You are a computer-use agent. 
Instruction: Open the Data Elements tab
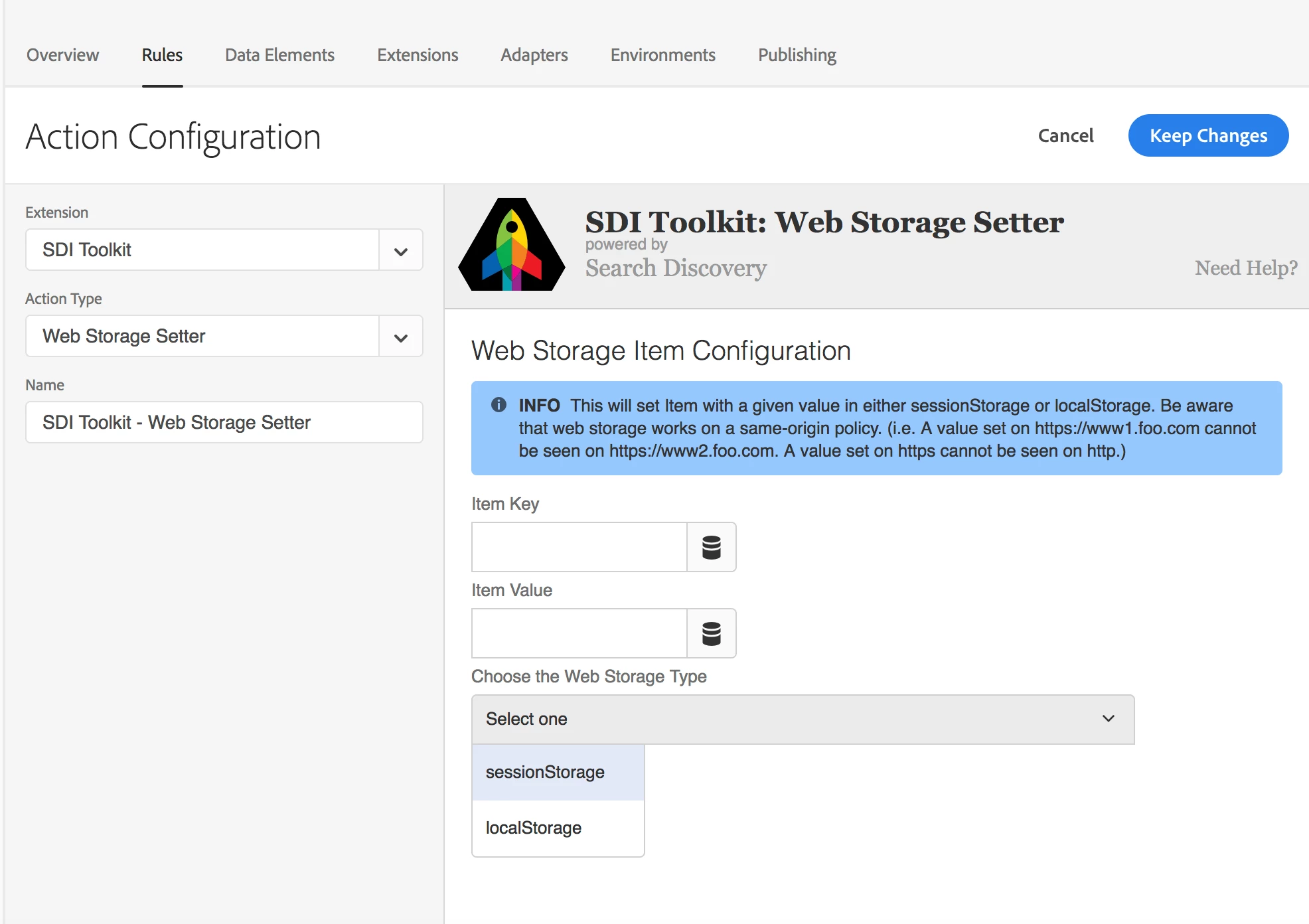(279, 55)
